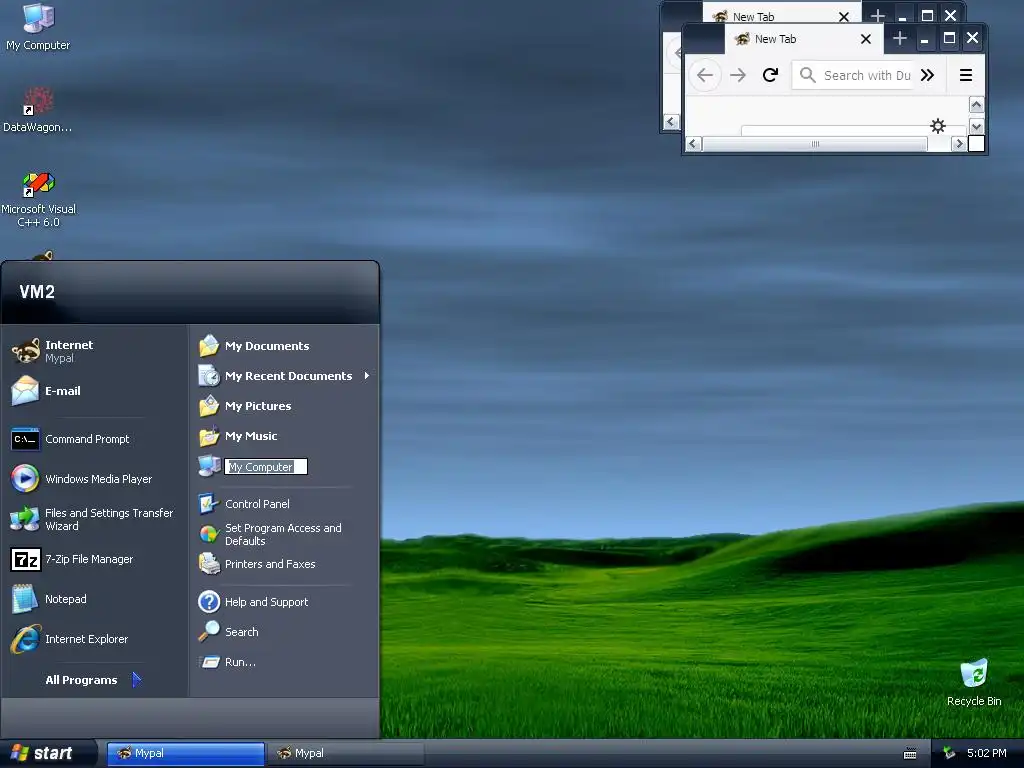Open the Recycle Bin

974,682
